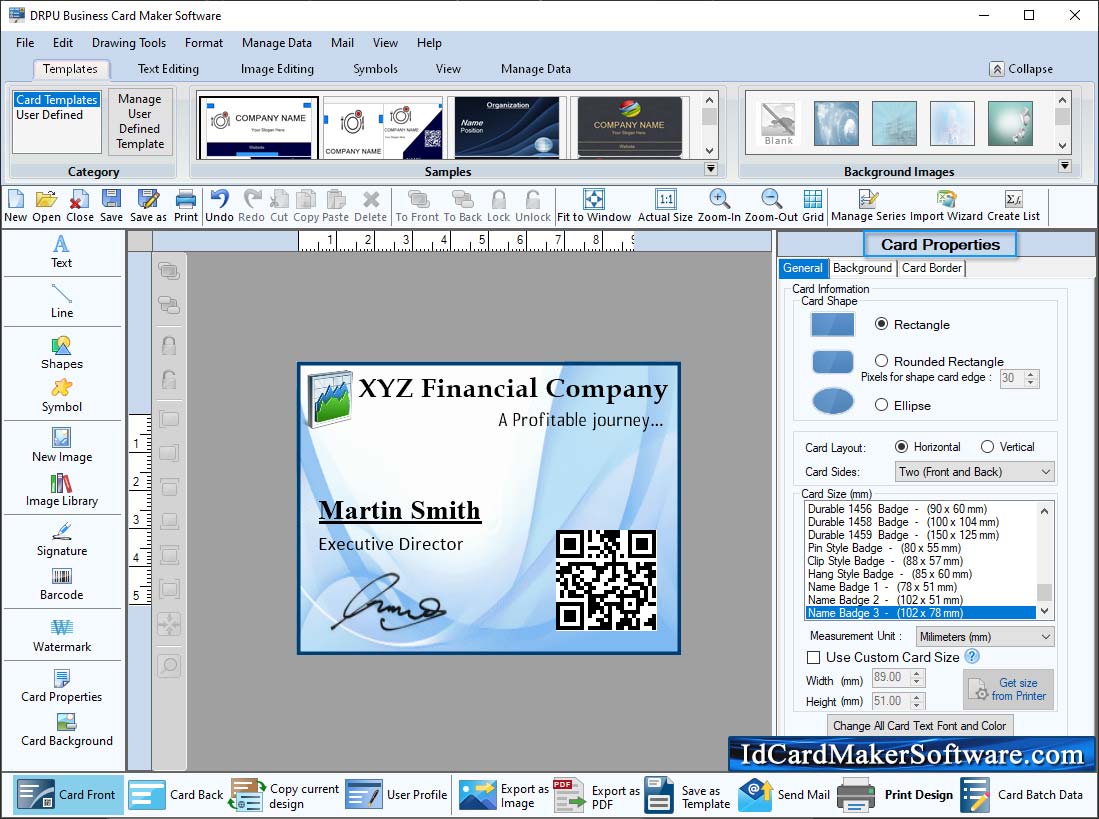Create a New card file
Viewport: 1099px width, 819px height.
click(x=15, y=206)
